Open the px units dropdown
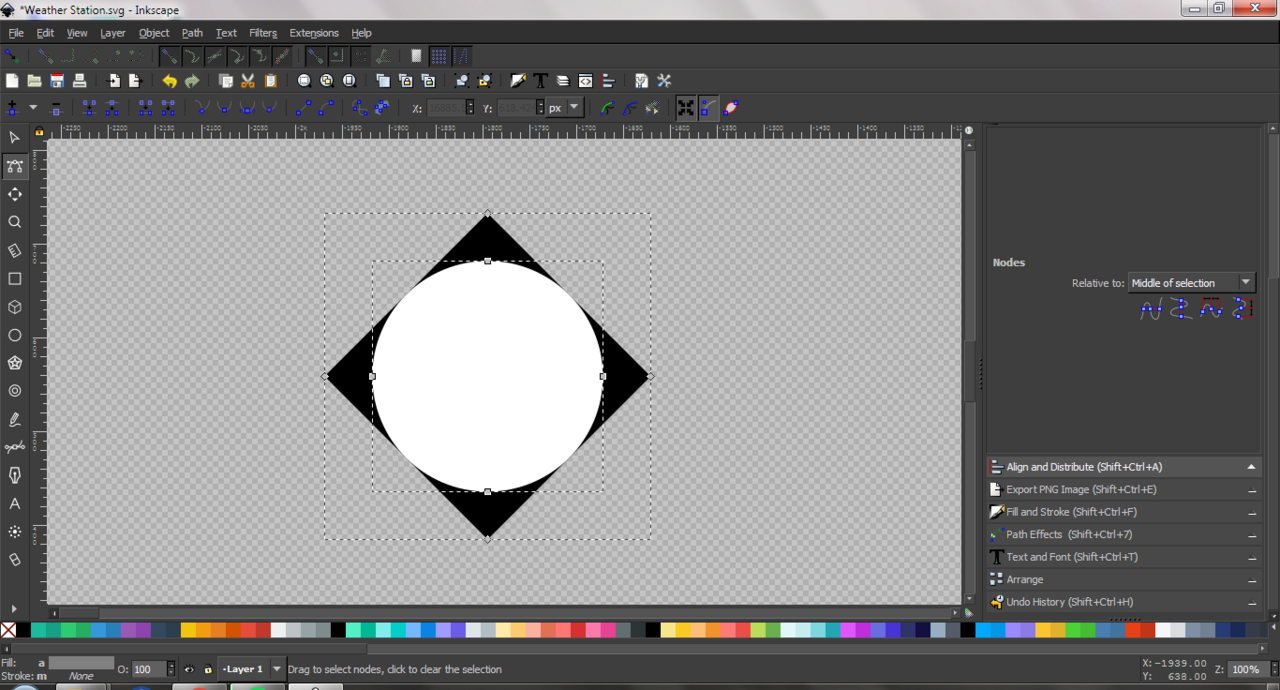The image size is (1280, 690). point(565,108)
